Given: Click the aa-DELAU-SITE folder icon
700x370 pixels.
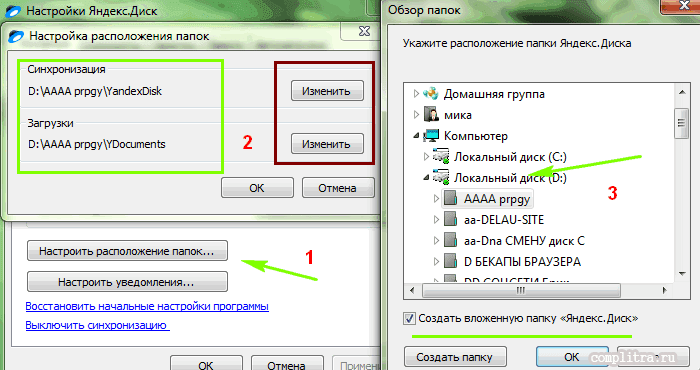Looking at the screenshot, I should pyautogui.click(x=450, y=220).
